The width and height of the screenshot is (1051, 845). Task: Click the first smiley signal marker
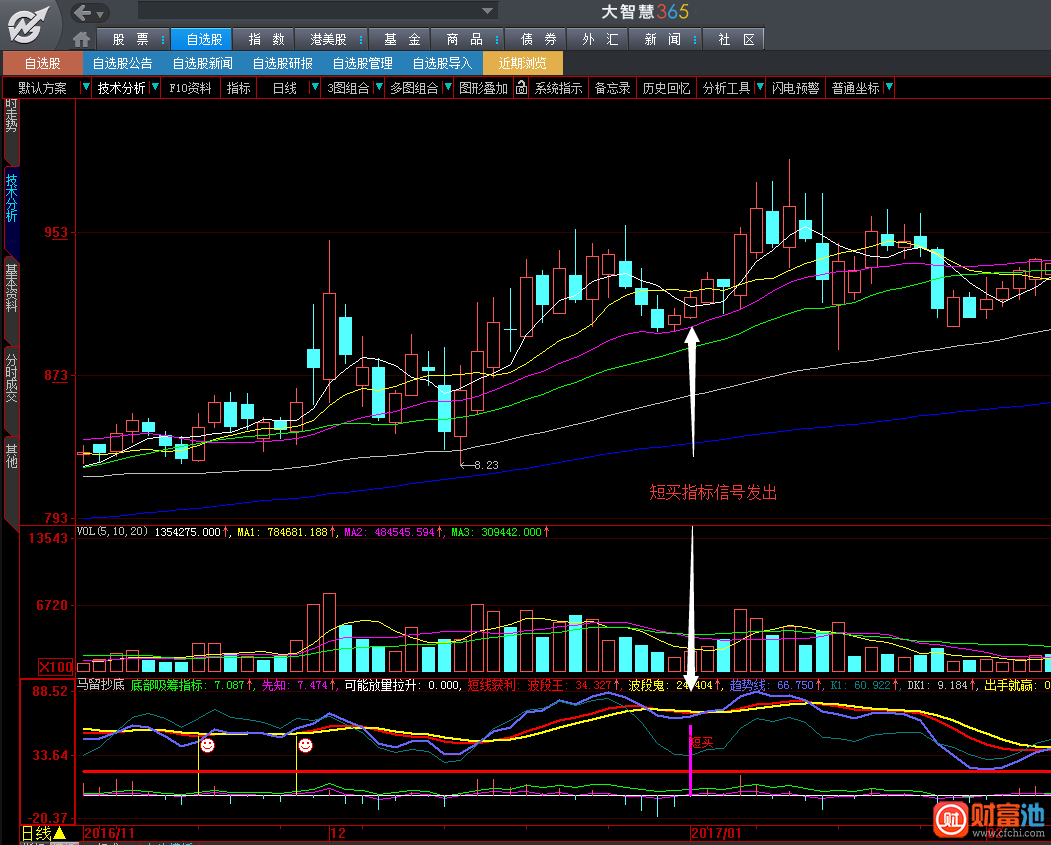click(x=208, y=745)
